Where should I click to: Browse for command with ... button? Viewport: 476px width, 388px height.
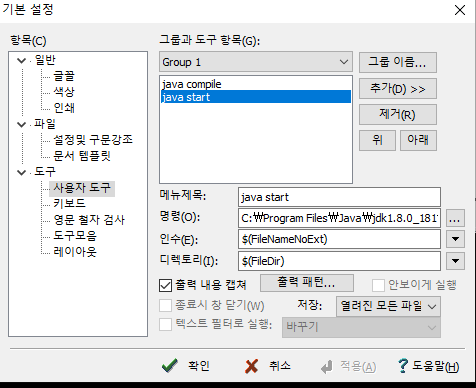tap(455, 218)
